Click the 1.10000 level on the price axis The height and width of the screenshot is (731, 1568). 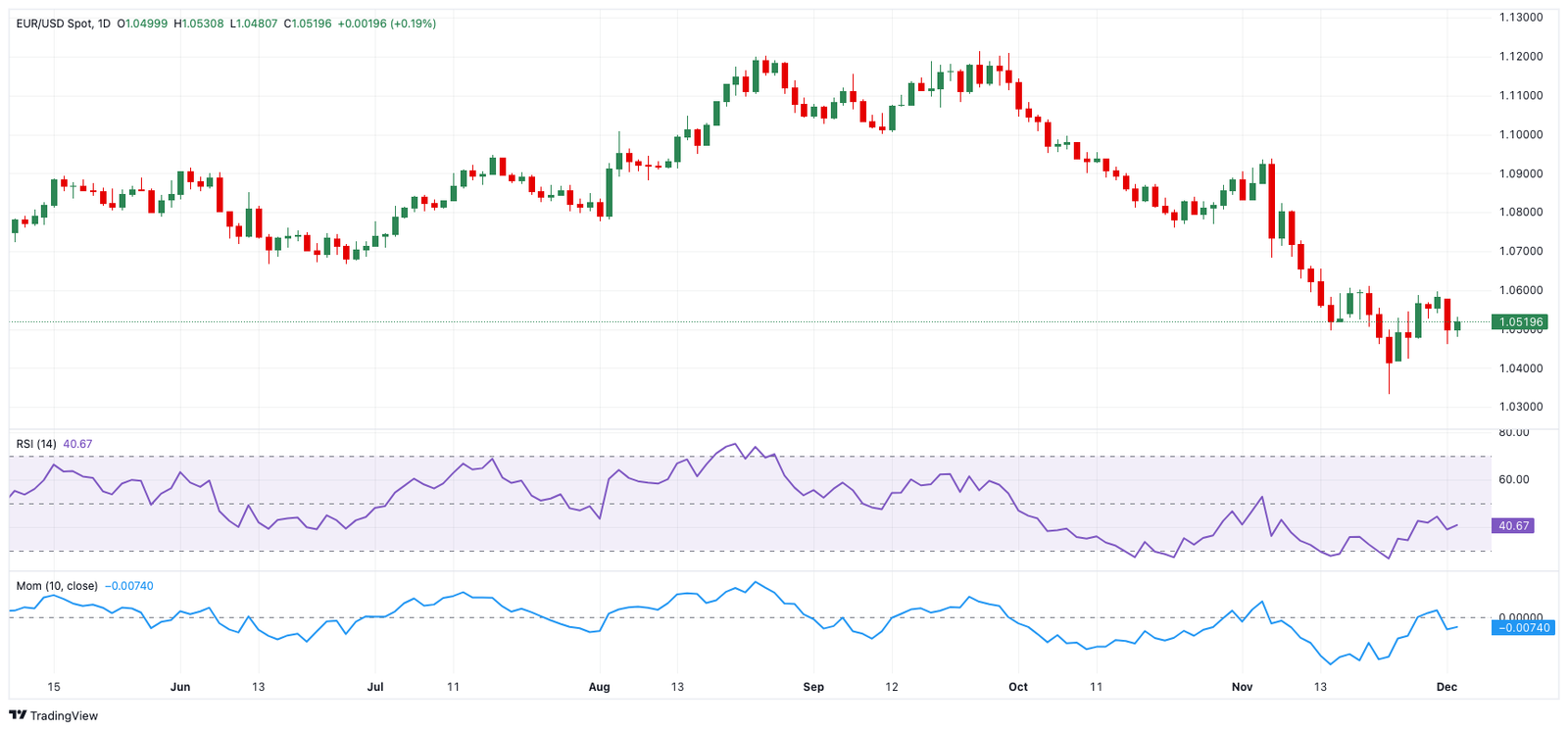click(1520, 134)
